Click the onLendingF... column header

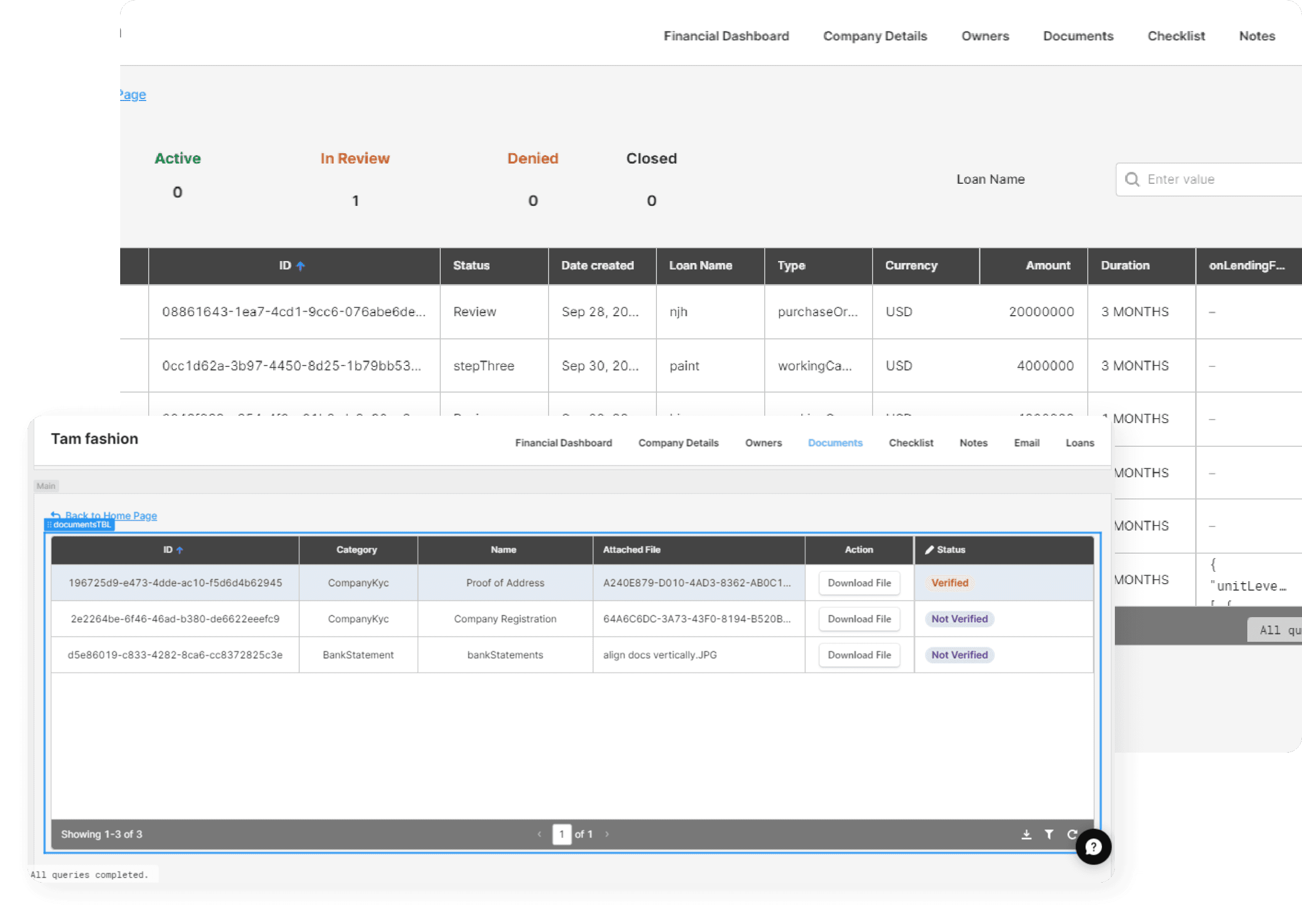coord(1248,265)
